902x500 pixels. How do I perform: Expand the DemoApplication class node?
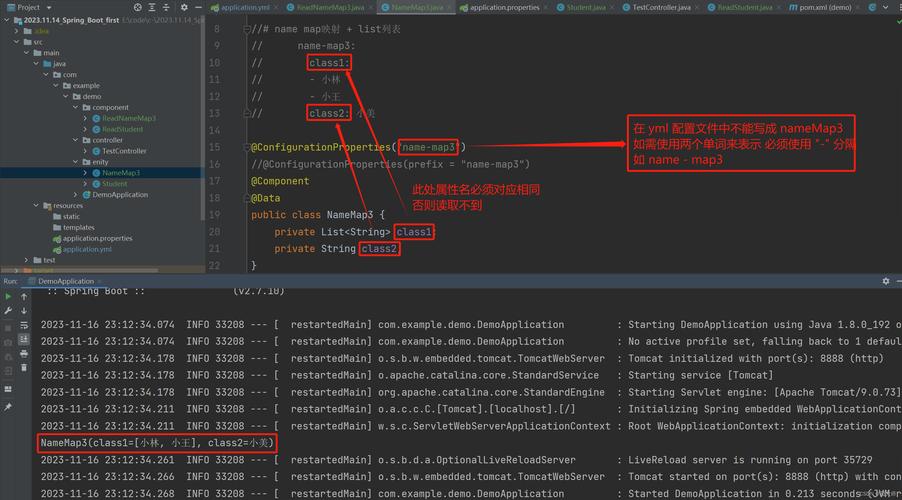[75, 195]
